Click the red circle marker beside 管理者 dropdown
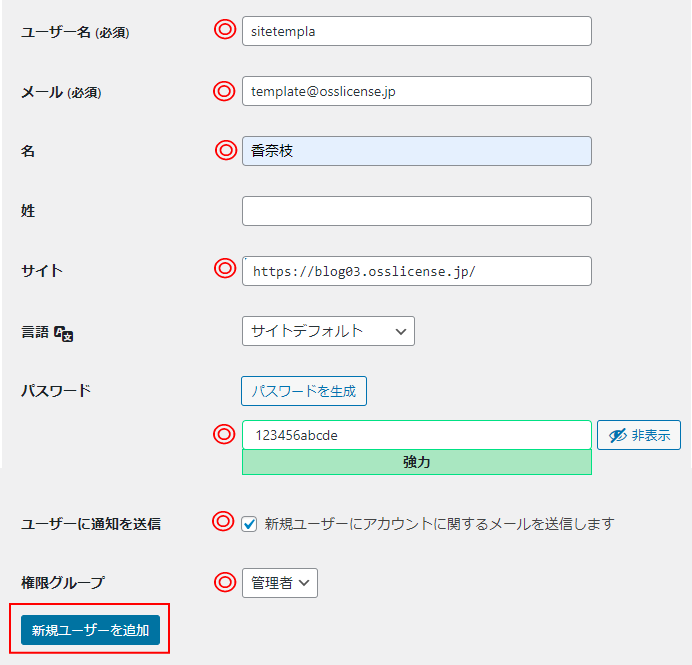Viewport: 692px width, 665px height. (x=225, y=581)
